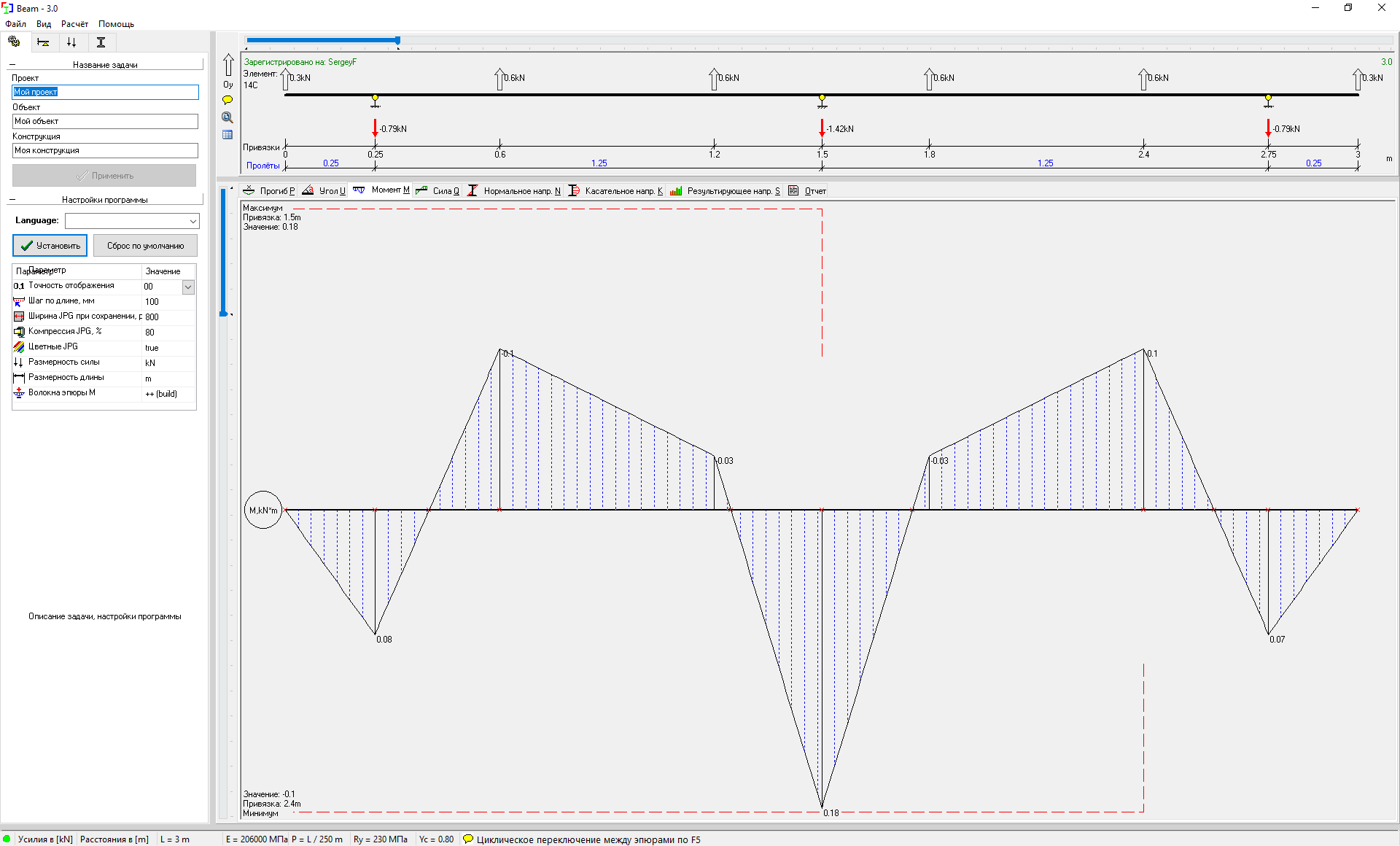This screenshot has height=846, width=1400.
Task: Click the Применить button
Action: coord(104,176)
